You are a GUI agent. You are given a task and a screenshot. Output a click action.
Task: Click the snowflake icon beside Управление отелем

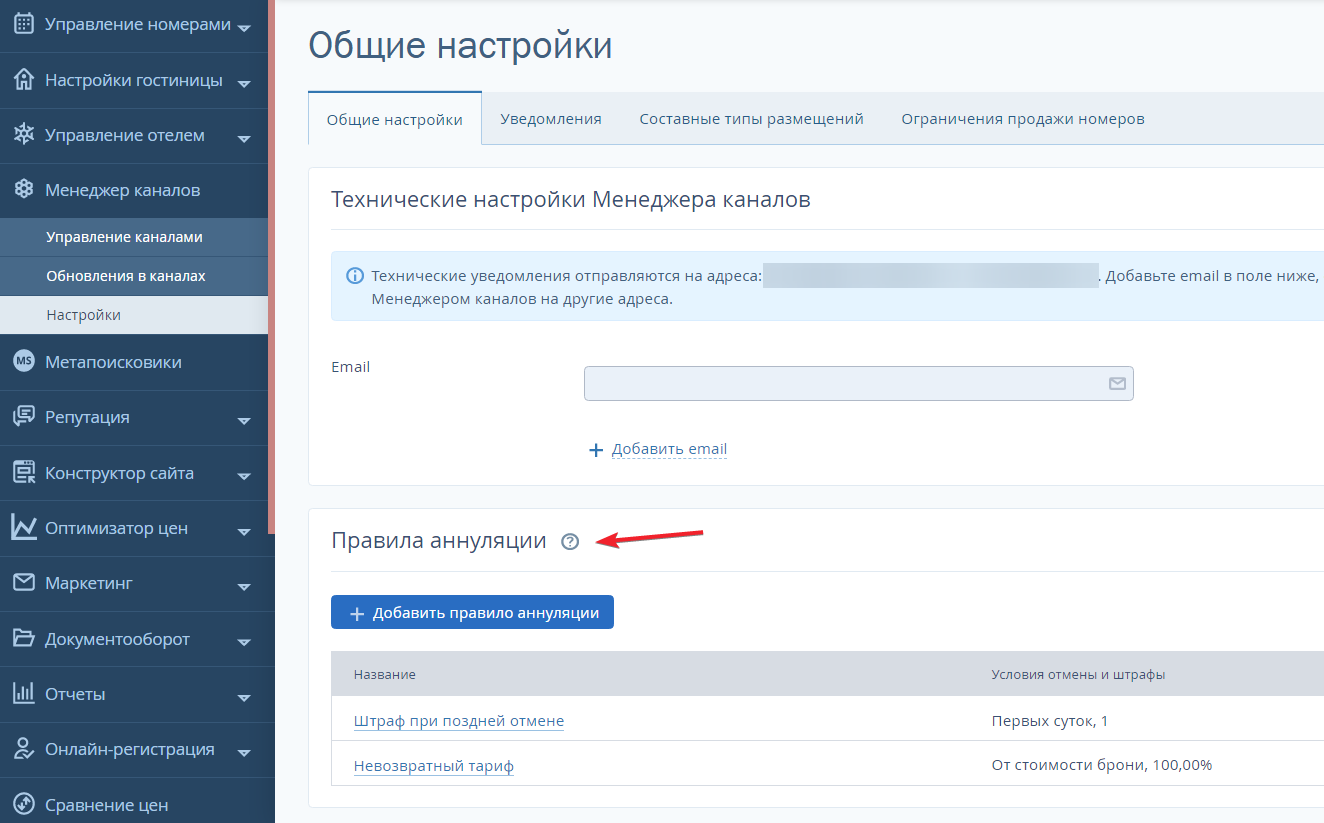[x=24, y=135]
